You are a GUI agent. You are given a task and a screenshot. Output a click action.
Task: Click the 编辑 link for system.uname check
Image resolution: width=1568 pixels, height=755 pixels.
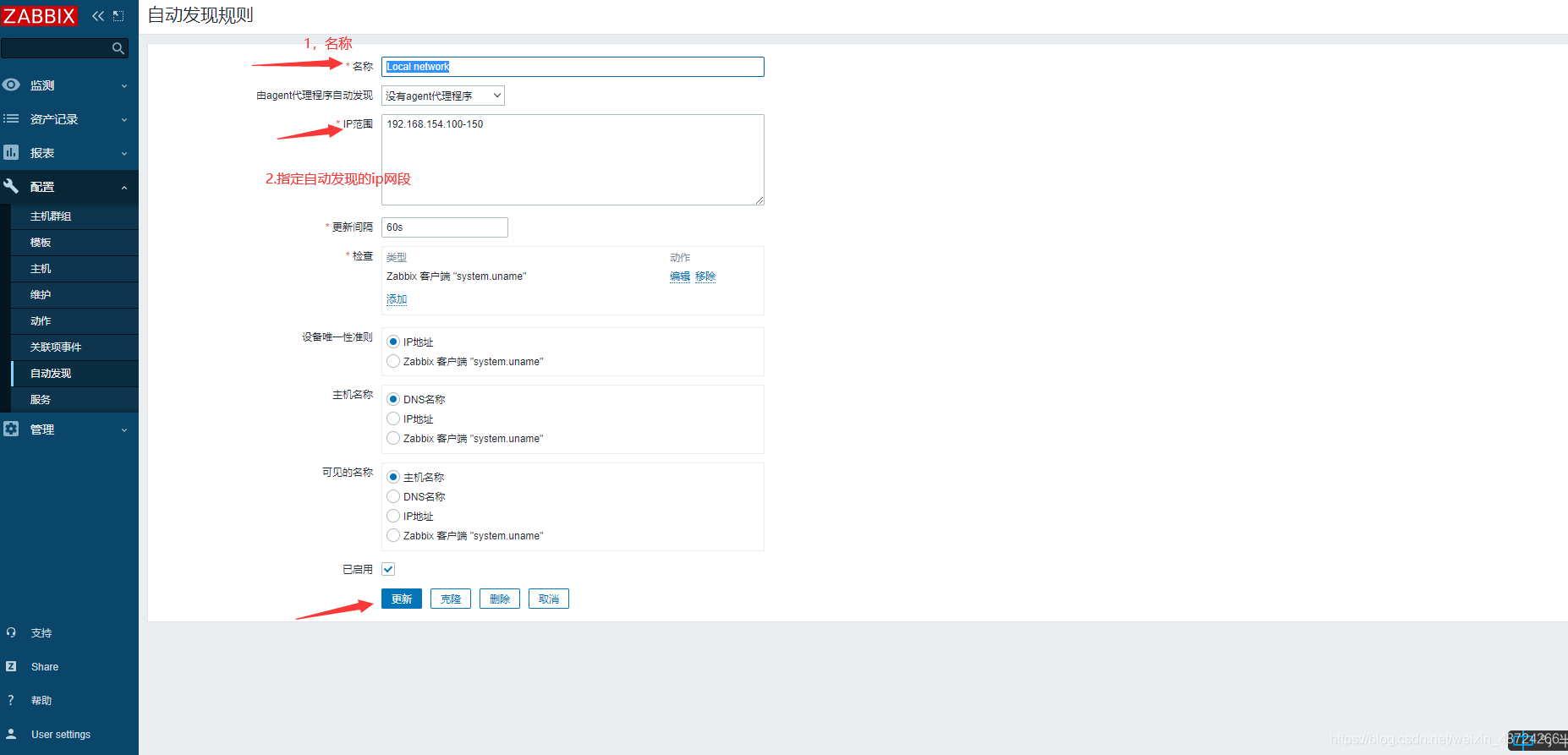coord(680,276)
